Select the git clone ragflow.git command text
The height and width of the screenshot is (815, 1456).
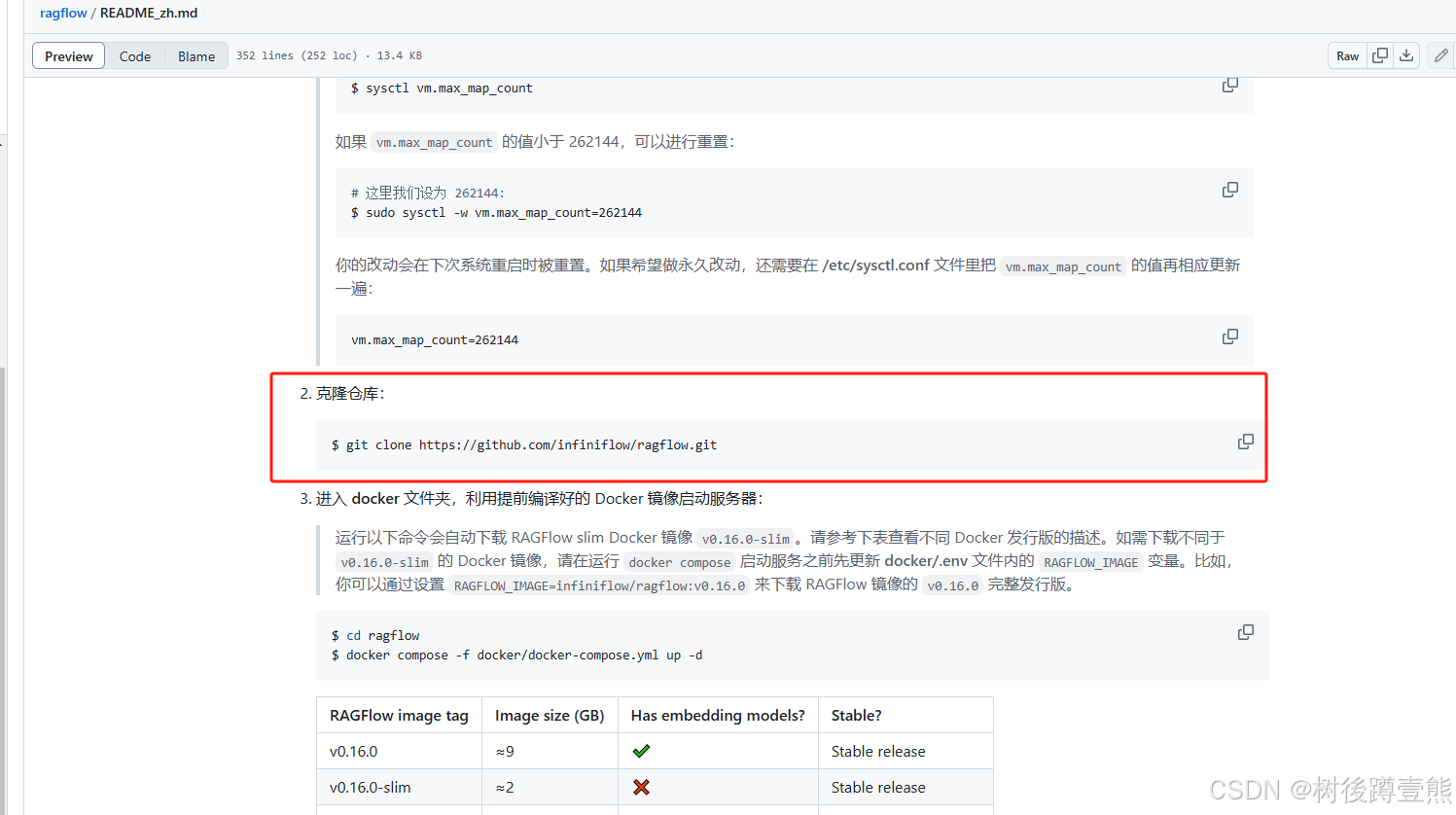click(x=524, y=444)
